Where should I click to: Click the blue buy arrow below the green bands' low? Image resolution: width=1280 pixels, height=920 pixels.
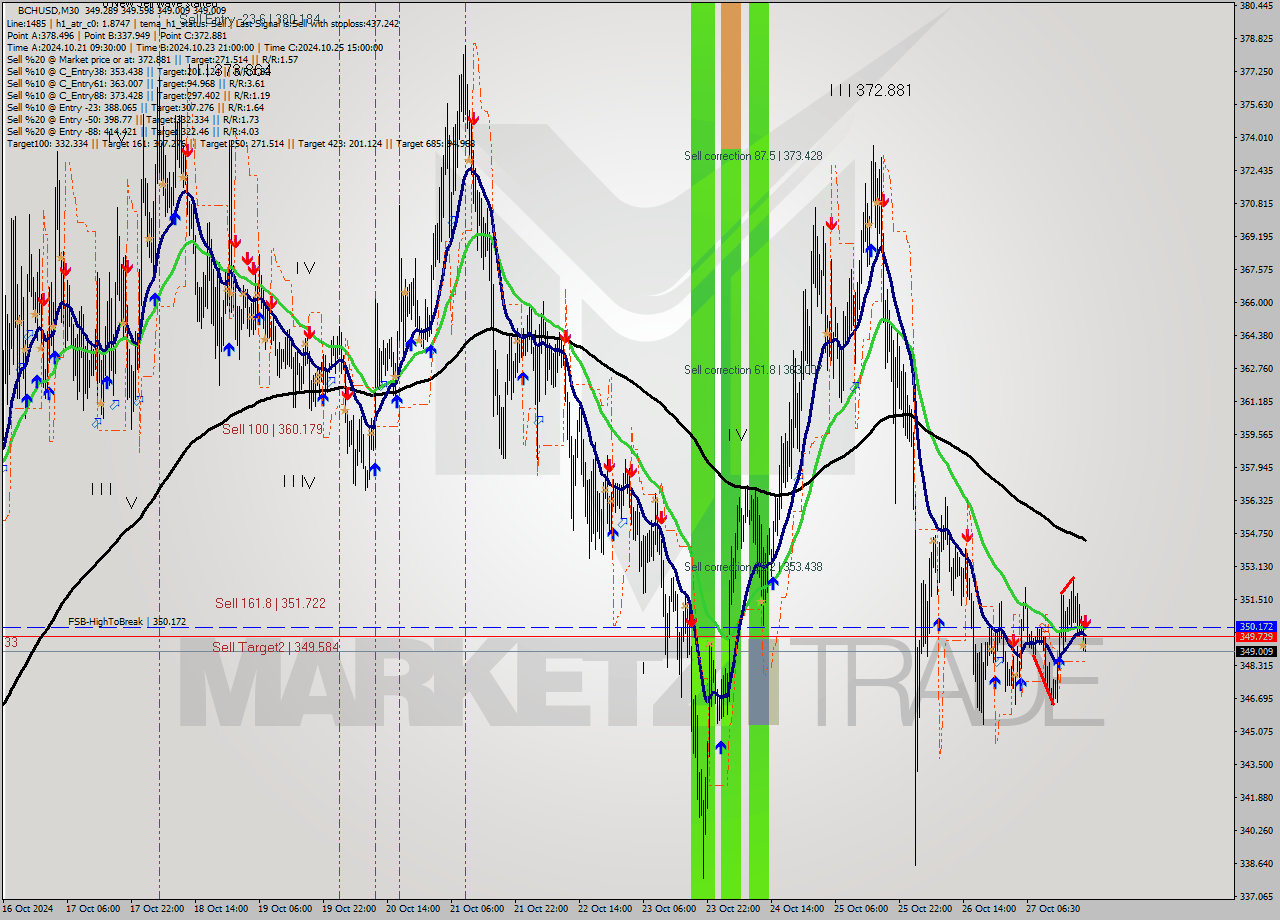[x=721, y=747]
